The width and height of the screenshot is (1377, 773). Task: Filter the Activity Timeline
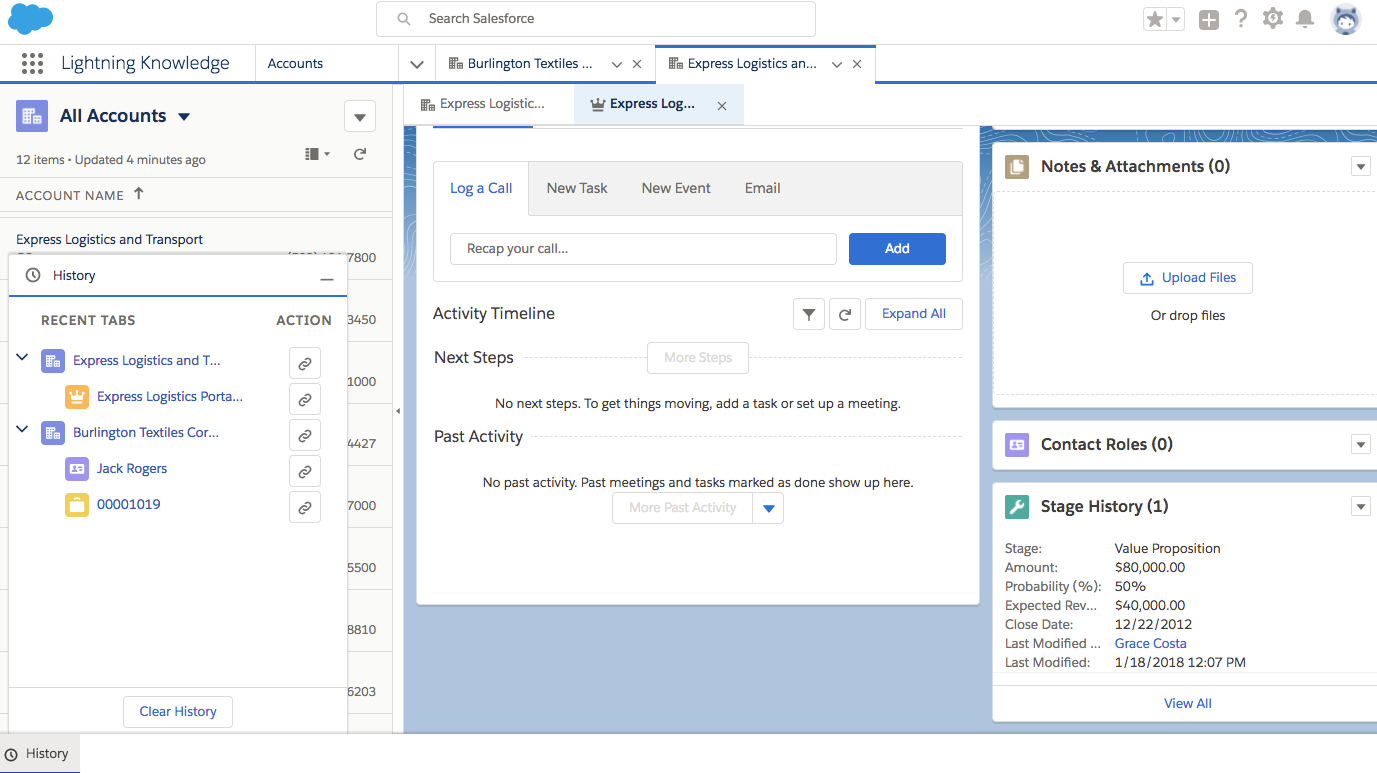808,314
